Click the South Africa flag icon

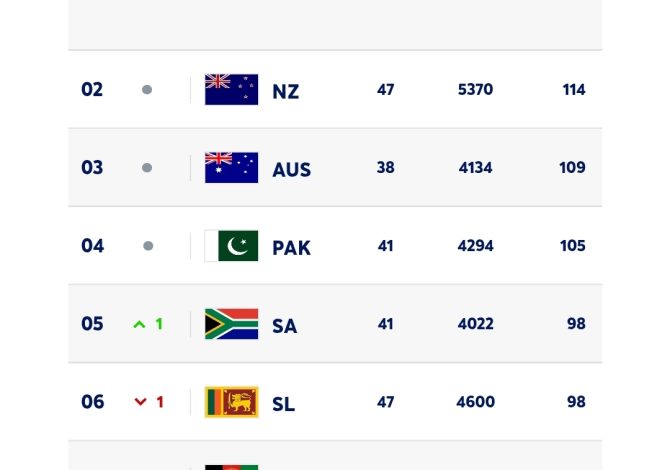[231, 324]
